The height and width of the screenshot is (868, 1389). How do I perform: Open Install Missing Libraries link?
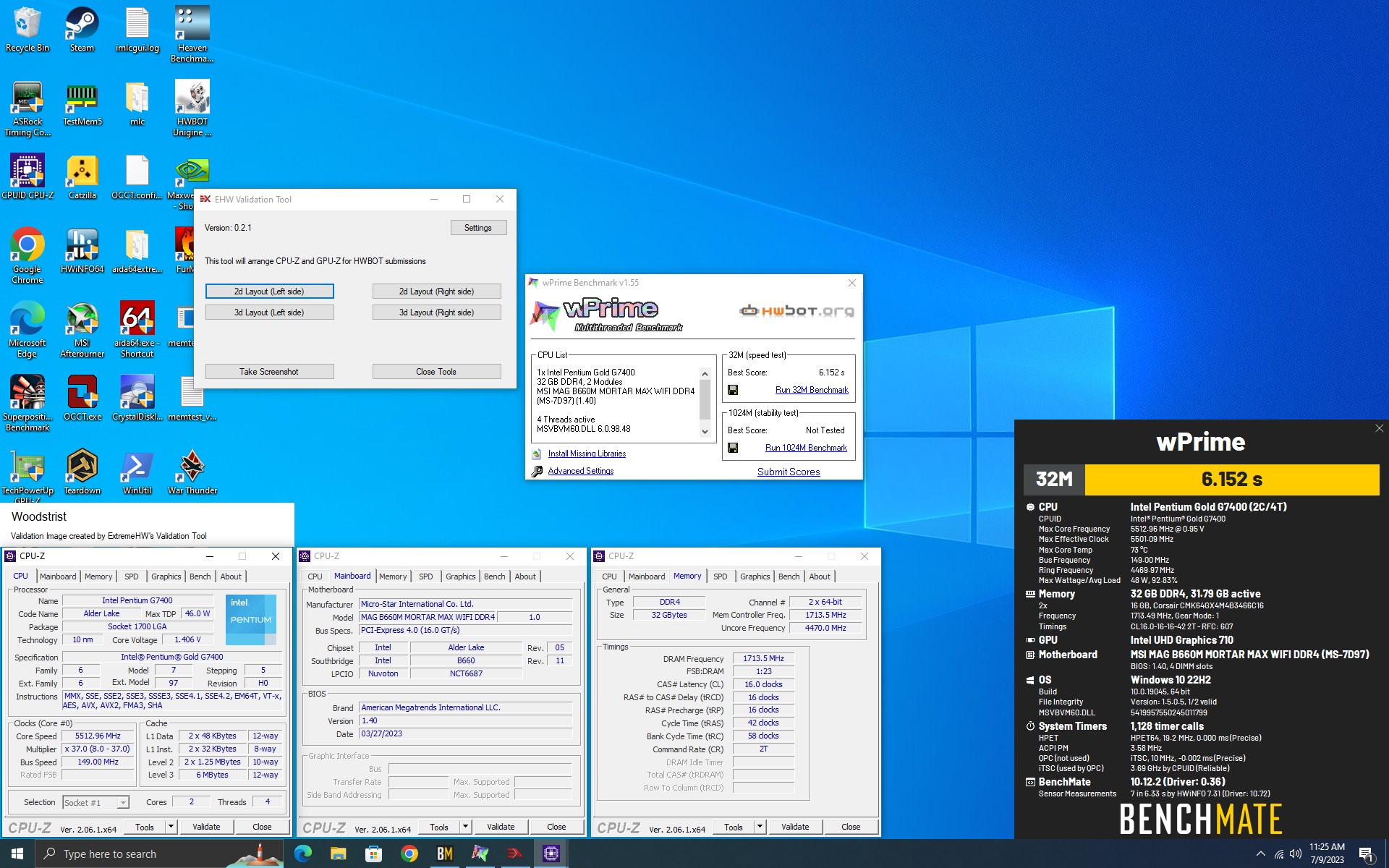click(x=587, y=454)
